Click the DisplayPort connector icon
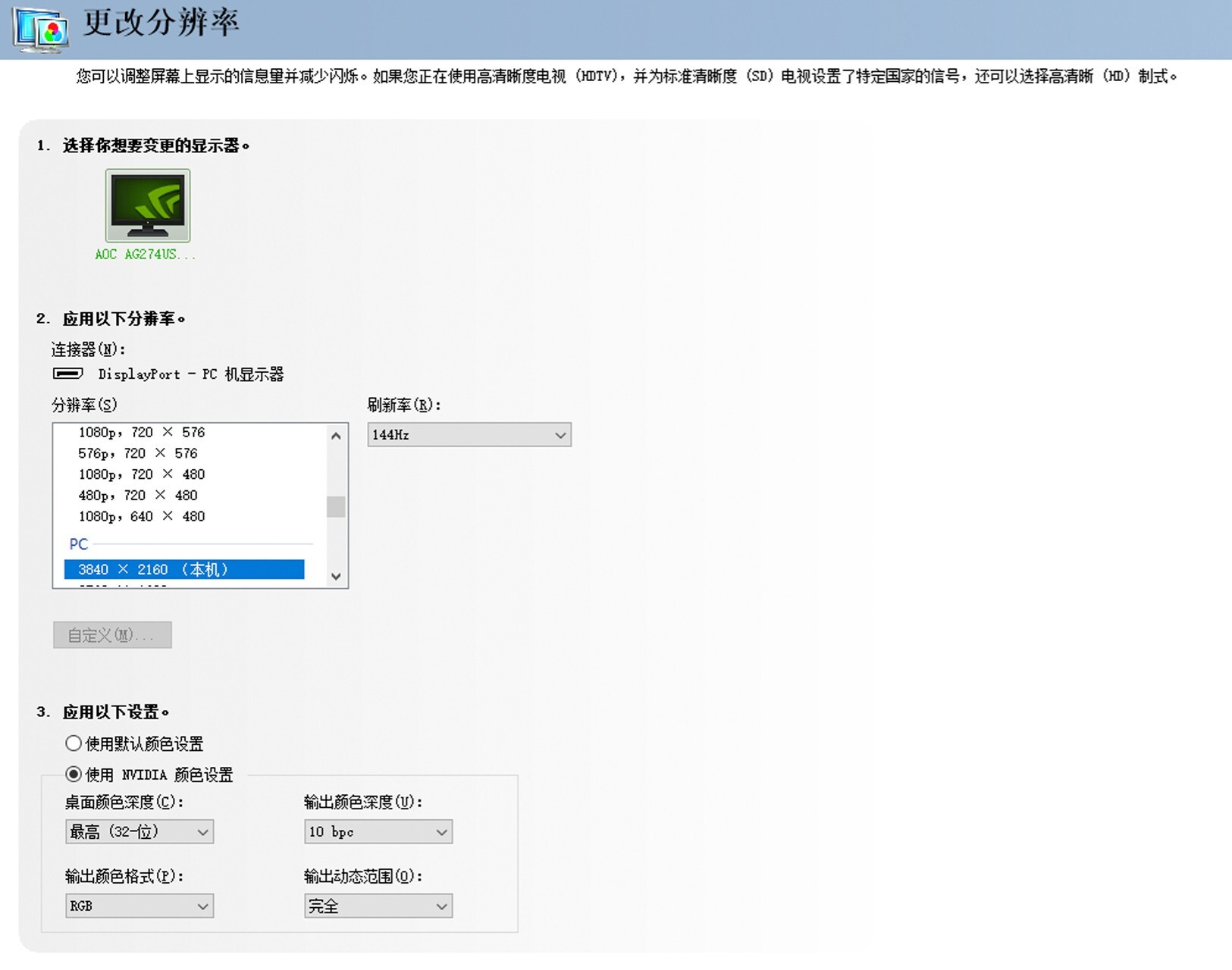Image resolution: width=1232 pixels, height=970 pixels. (x=68, y=373)
